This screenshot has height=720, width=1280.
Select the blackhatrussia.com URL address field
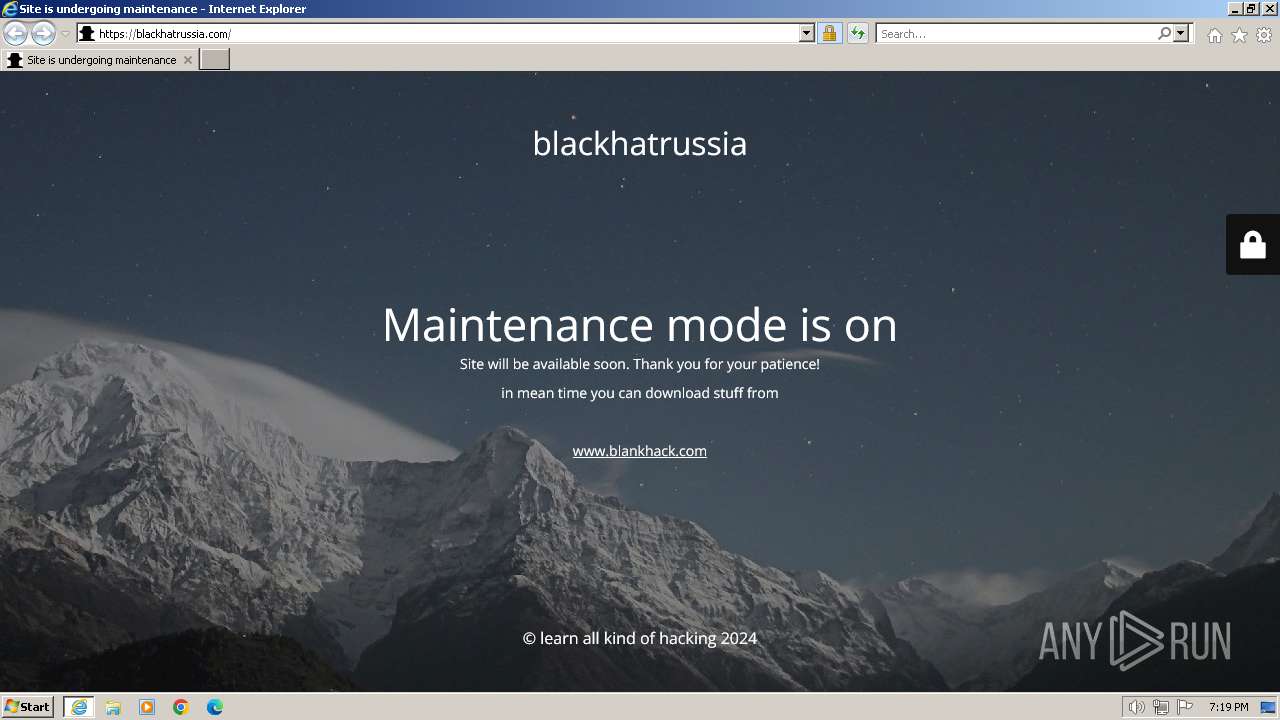tap(447, 33)
